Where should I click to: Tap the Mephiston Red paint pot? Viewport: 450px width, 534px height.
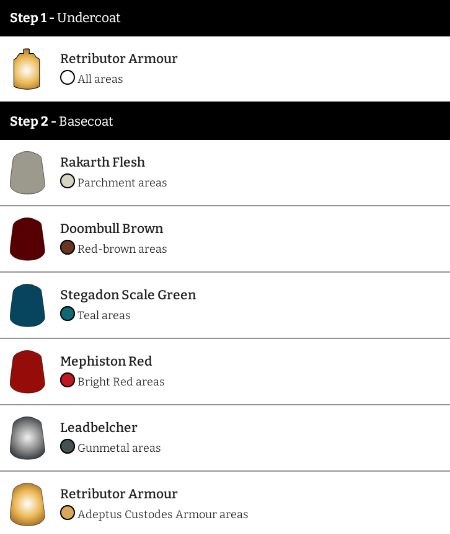tap(27, 371)
